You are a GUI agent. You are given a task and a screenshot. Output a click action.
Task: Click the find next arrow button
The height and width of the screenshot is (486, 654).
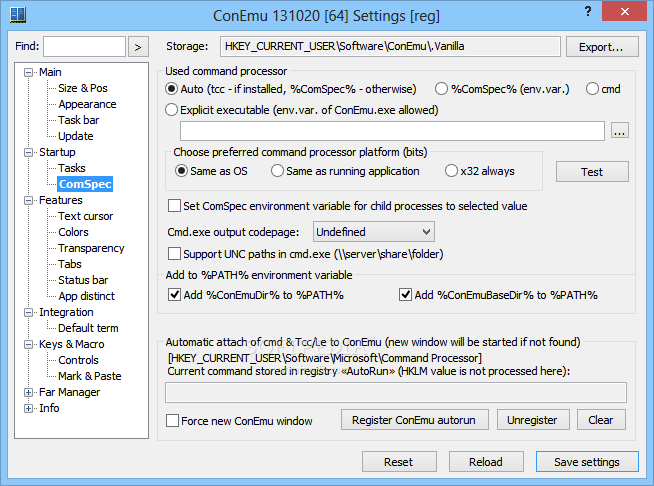(x=138, y=47)
